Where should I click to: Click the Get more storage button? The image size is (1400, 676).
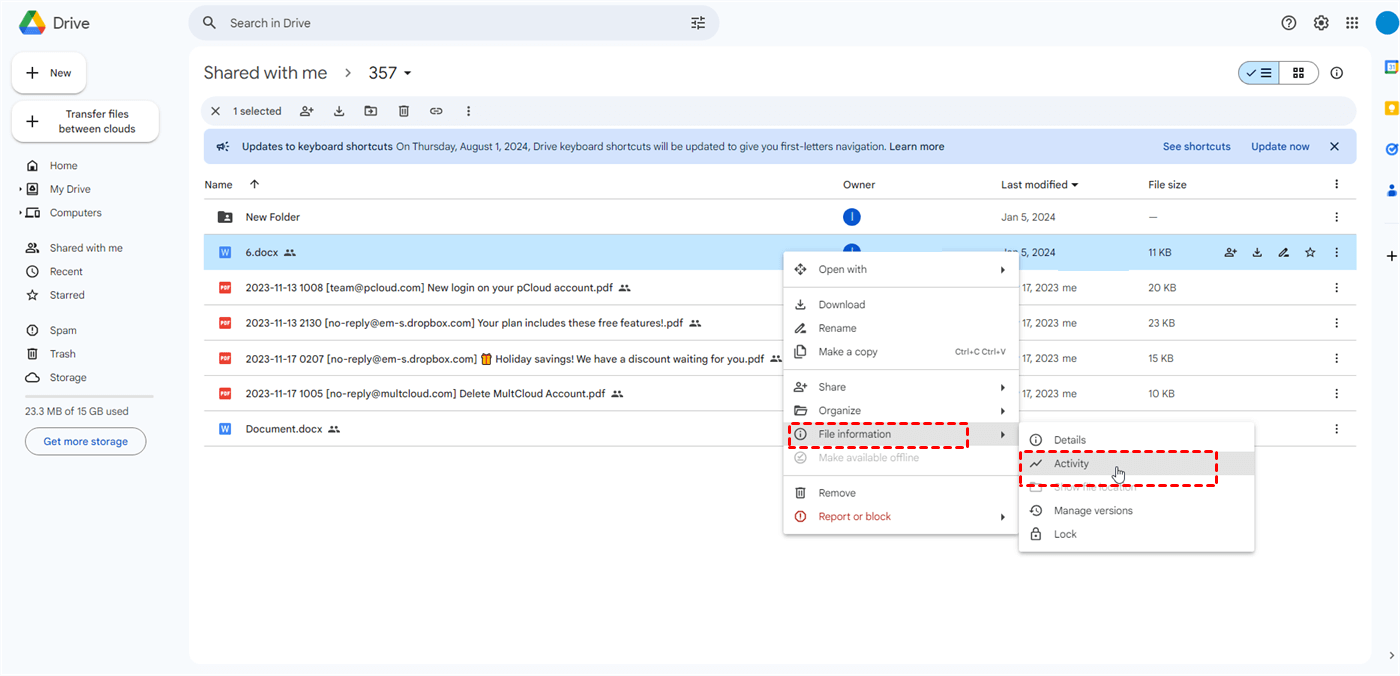pyautogui.click(x=85, y=442)
